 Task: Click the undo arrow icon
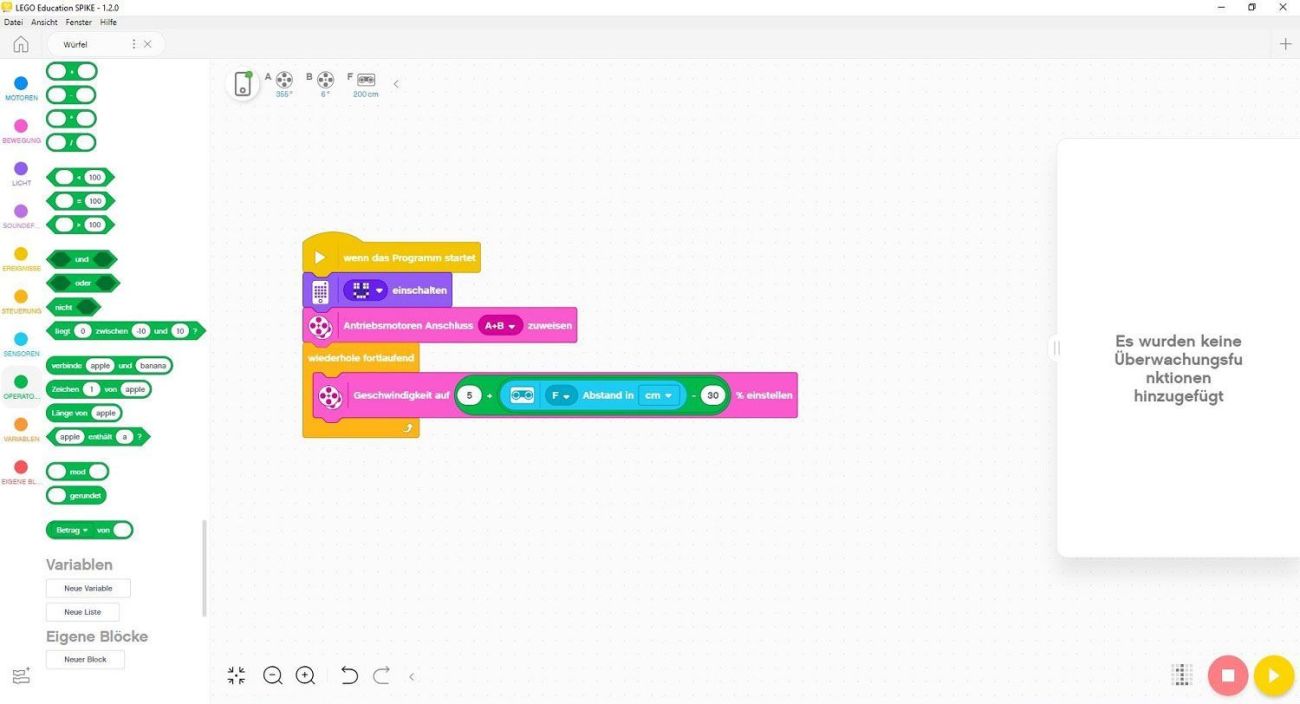point(349,676)
